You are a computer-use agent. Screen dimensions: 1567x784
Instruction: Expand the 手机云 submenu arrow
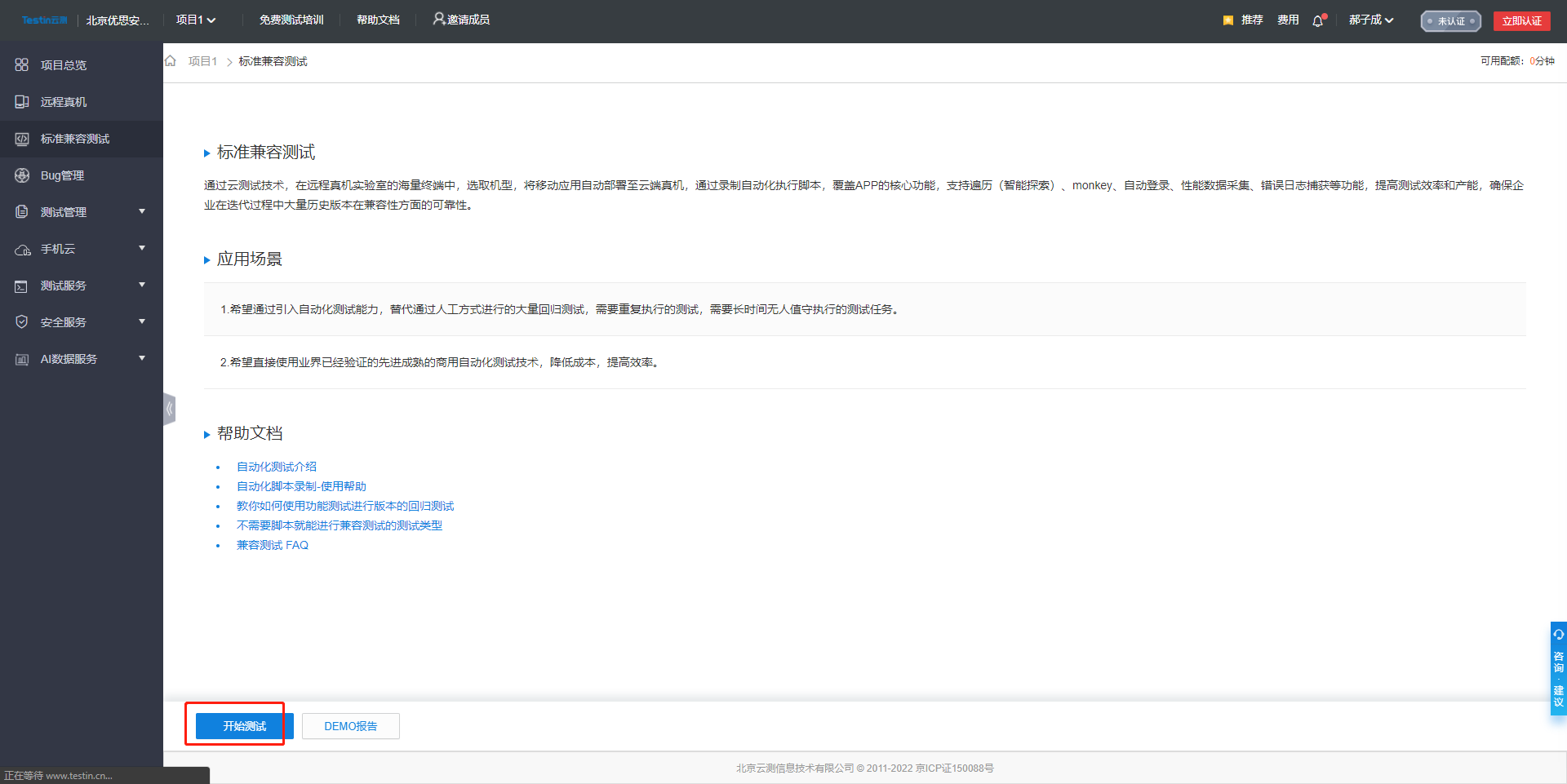pos(142,248)
